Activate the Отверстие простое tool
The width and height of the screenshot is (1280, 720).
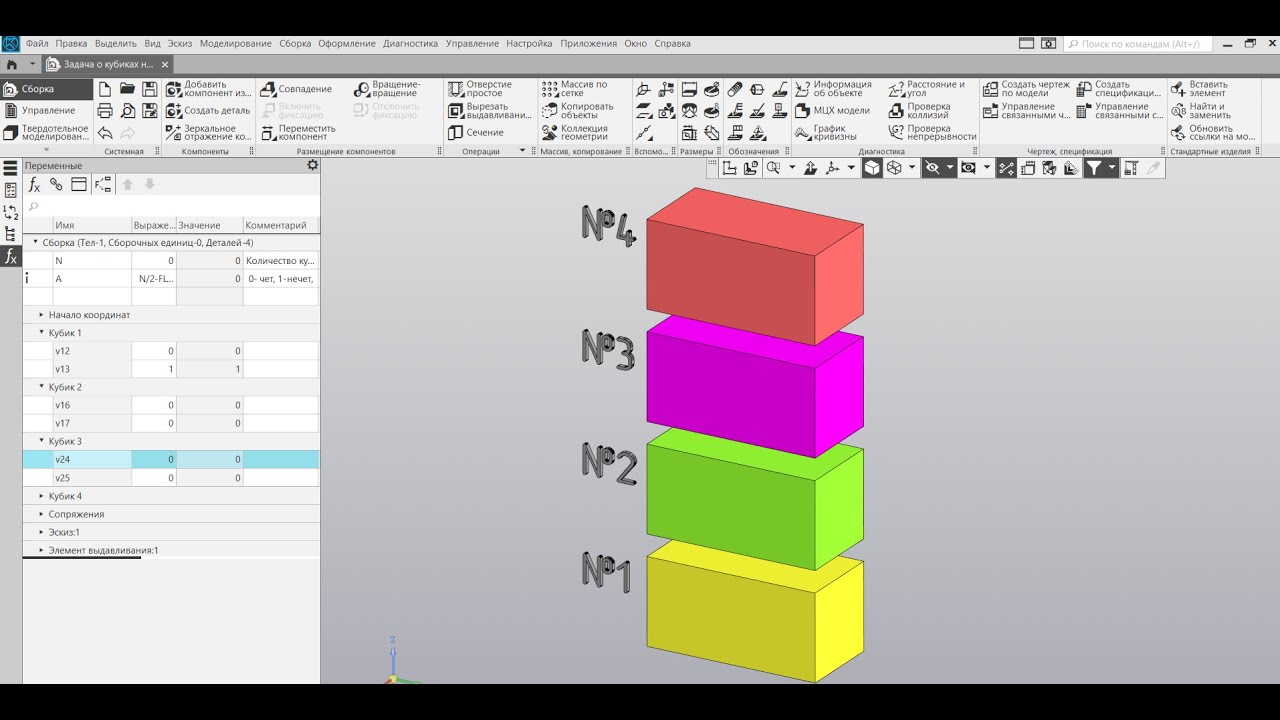click(x=480, y=89)
